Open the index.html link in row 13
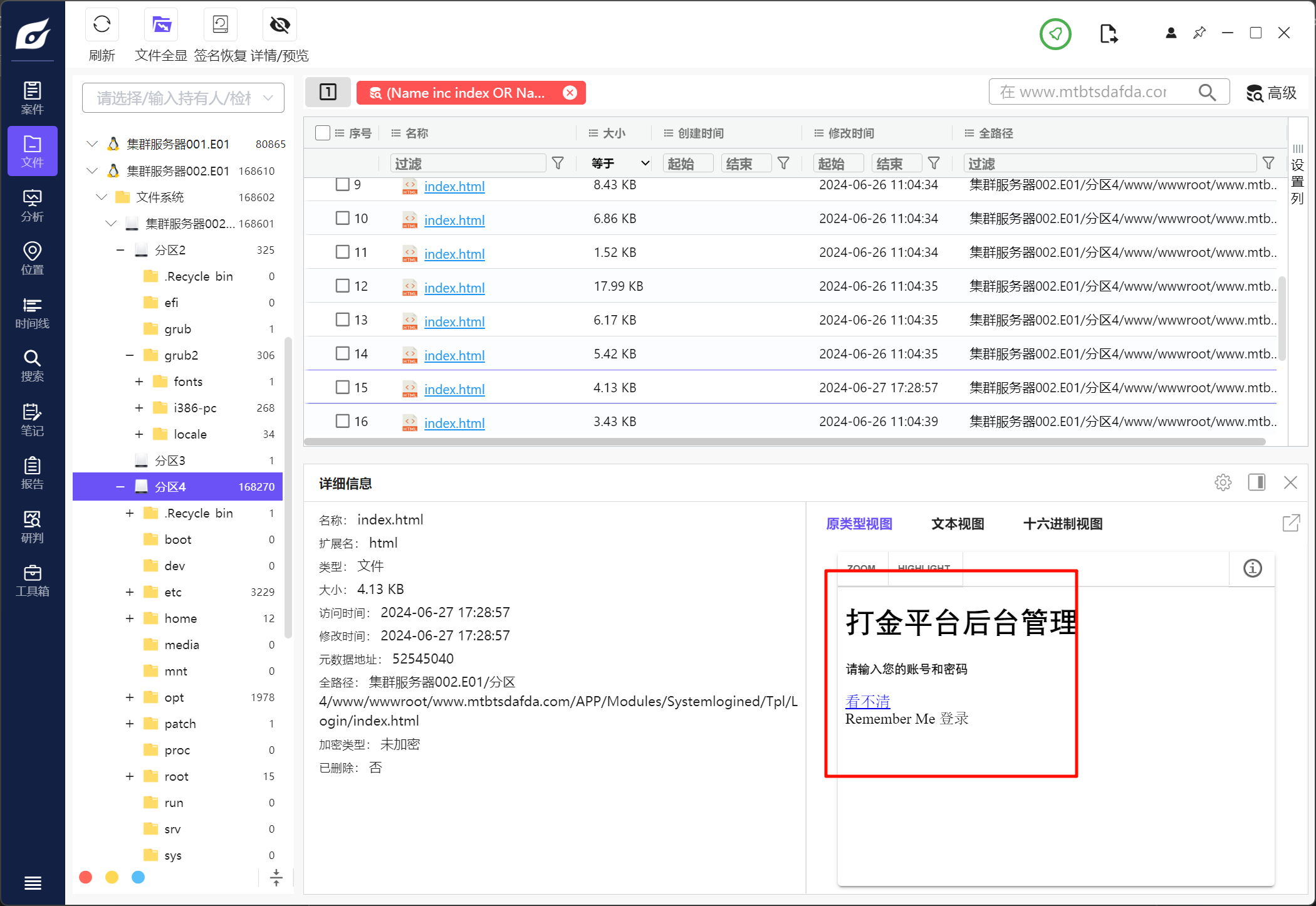Image resolution: width=1316 pixels, height=906 pixels. pyautogui.click(x=454, y=321)
